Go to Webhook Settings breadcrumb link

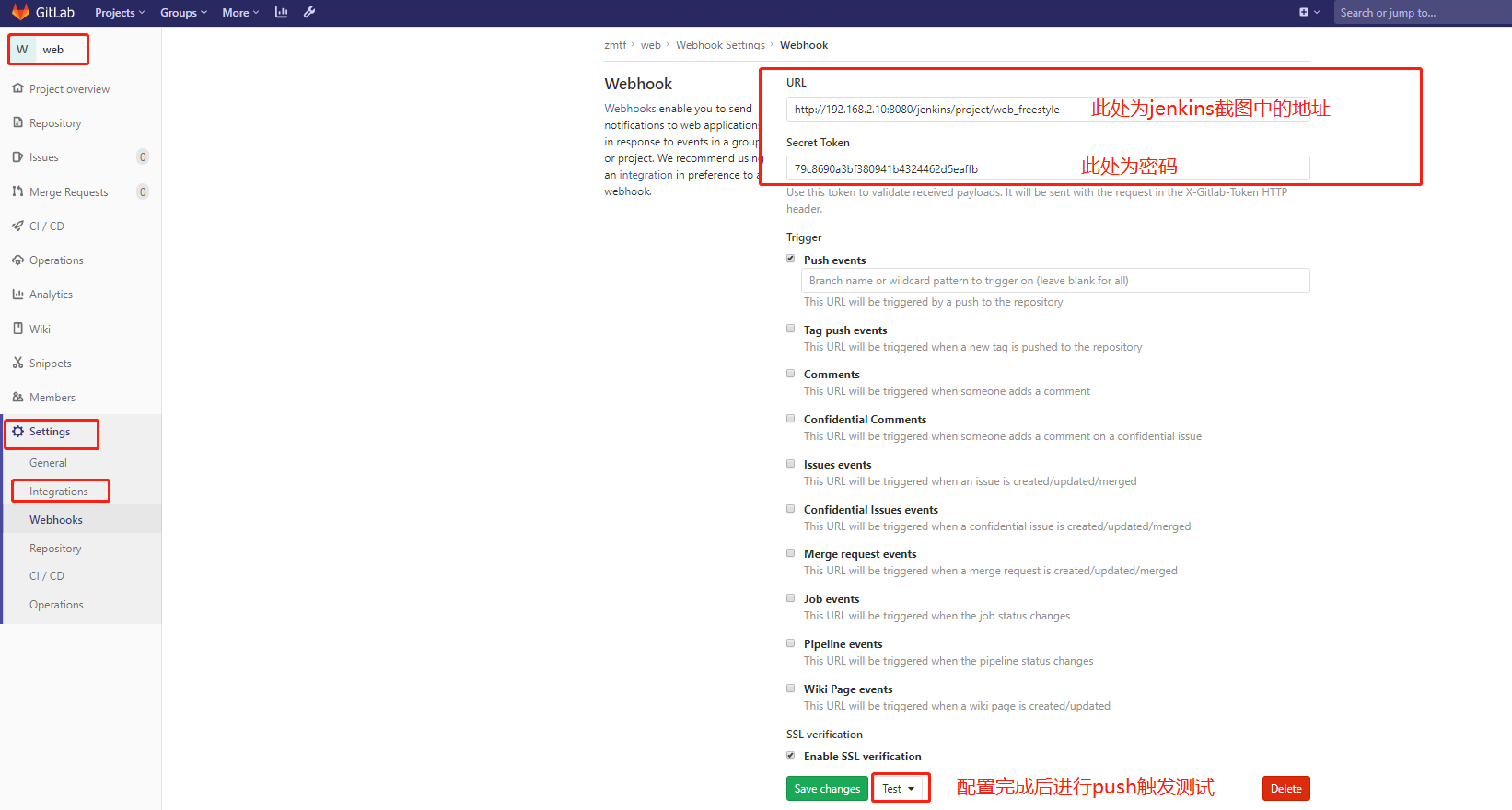pyautogui.click(x=720, y=45)
